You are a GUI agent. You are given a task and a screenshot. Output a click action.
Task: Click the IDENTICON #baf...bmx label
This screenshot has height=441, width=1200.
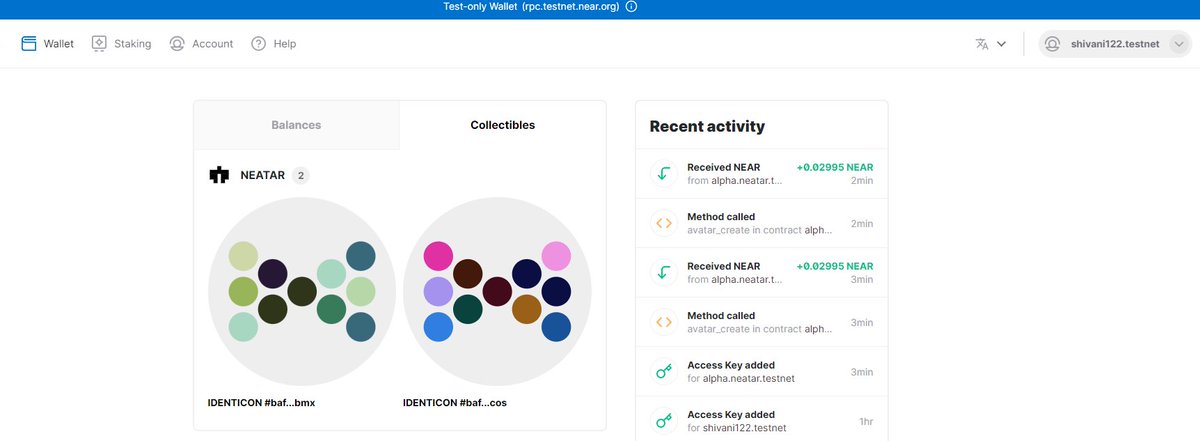pos(262,403)
